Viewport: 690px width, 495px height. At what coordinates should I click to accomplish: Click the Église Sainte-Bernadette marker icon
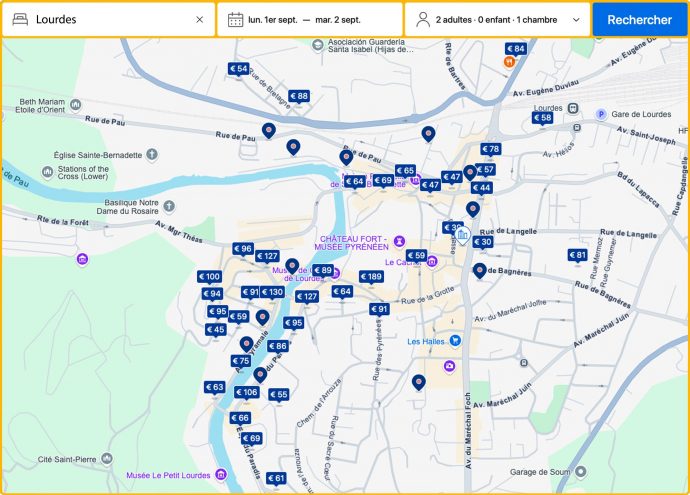pyautogui.click(x=152, y=155)
